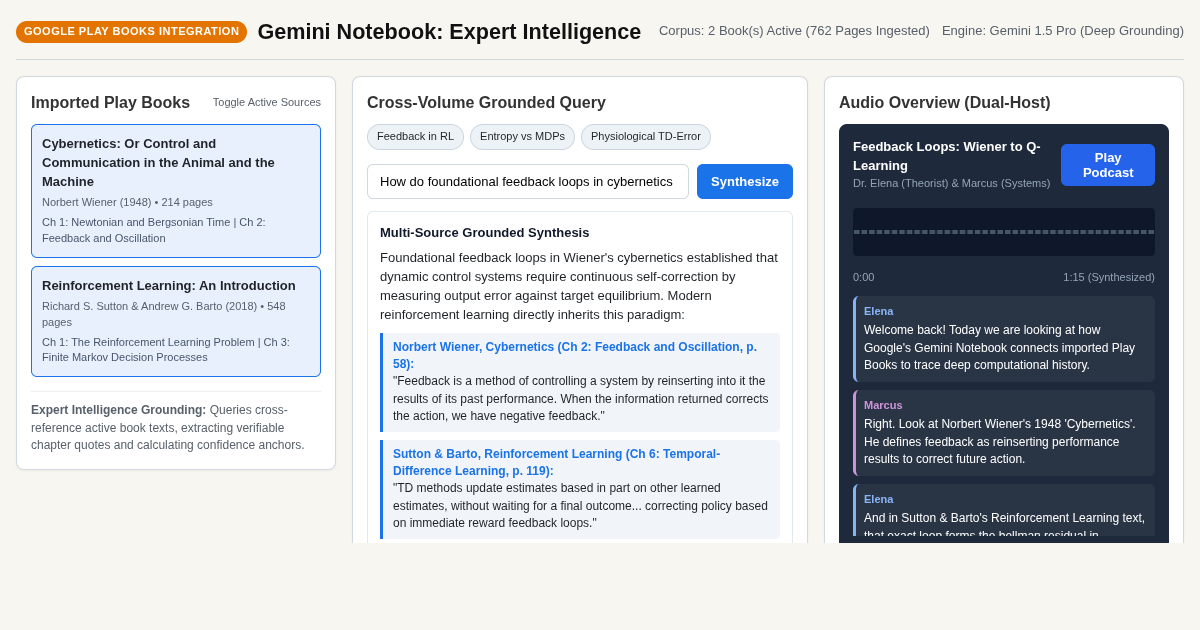Click the 'Norbert Wiener (1948) • 214 pages' metadata
Viewport: 1200px width, 630px height.
coord(127,202)
